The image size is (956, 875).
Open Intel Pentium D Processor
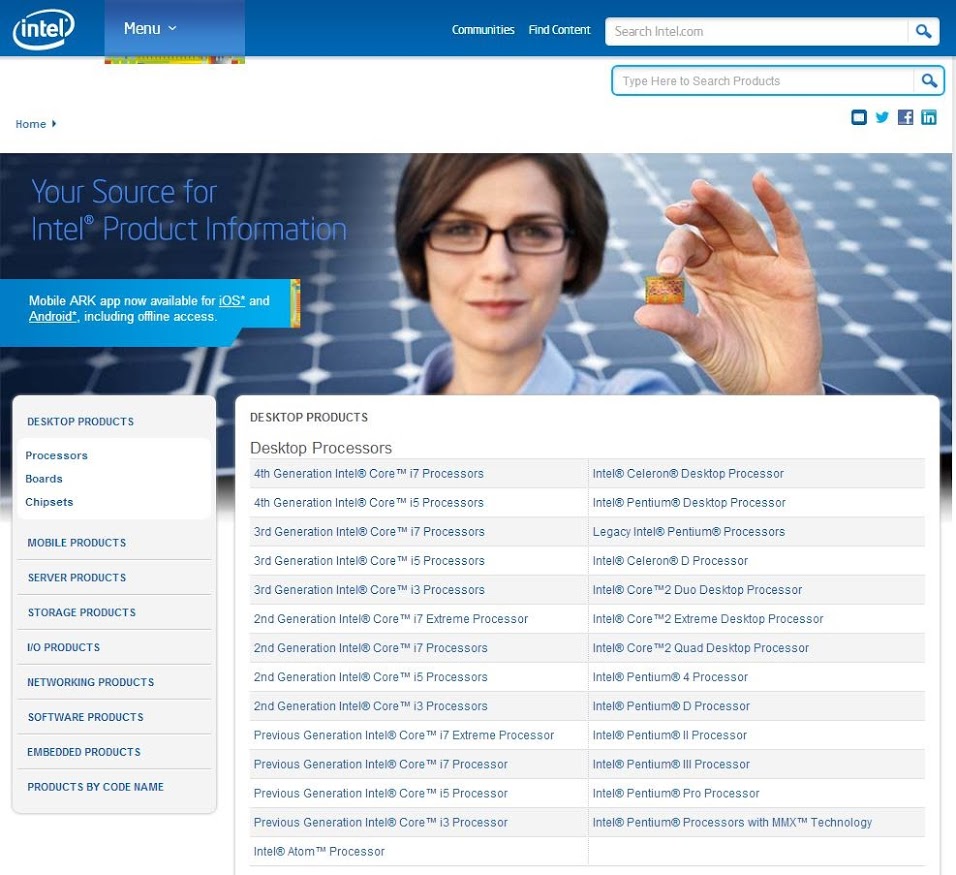coord(671,706)
